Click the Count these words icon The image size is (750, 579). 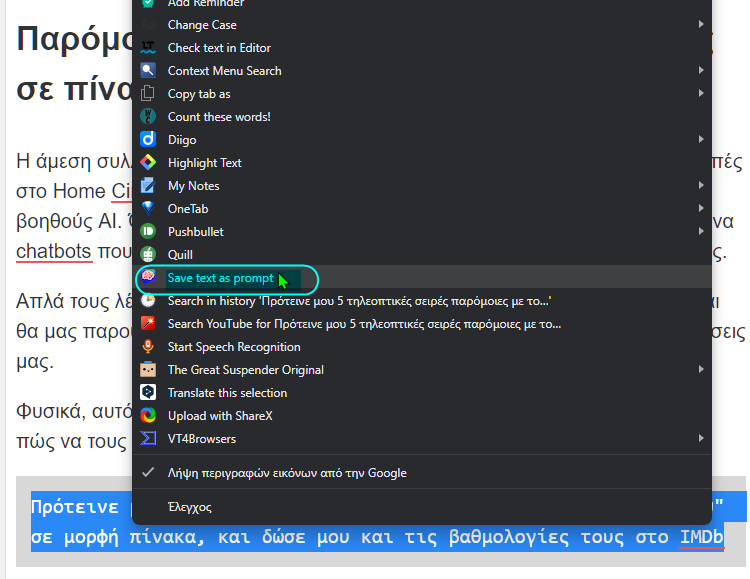click(x=148, y=117)
